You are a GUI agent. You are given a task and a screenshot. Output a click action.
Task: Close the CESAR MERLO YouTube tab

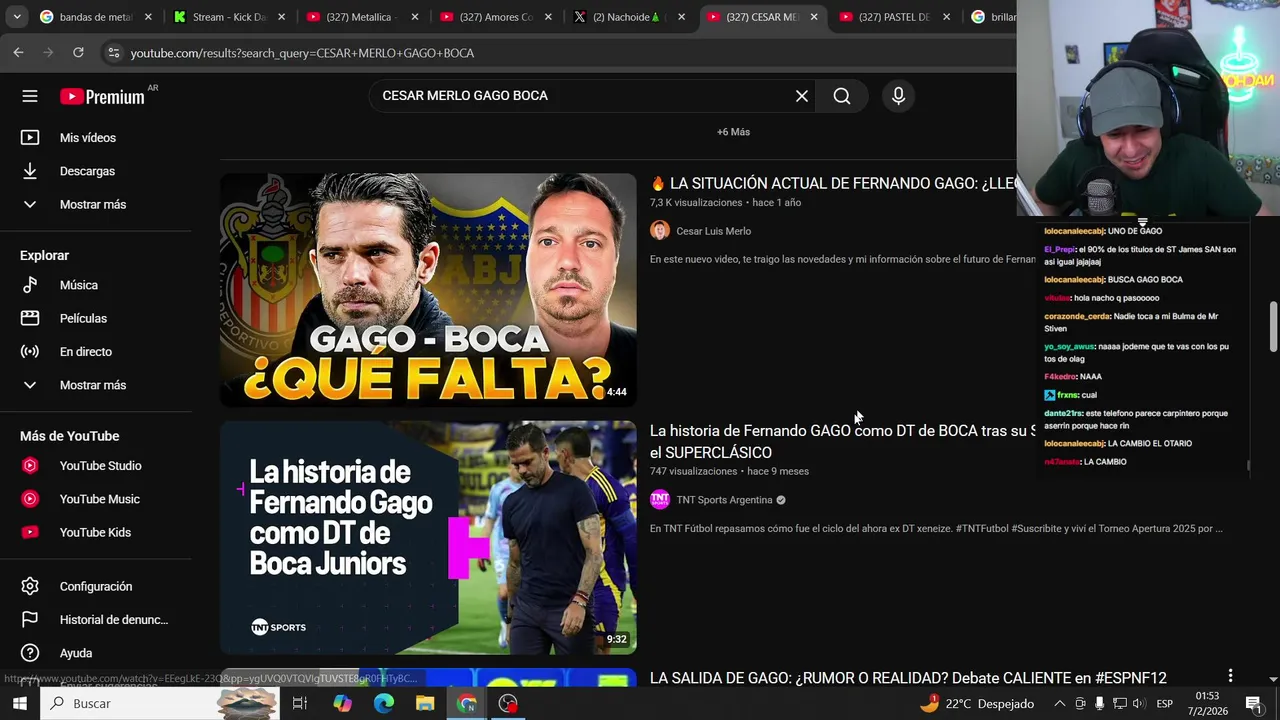click(x=814, y=17)
